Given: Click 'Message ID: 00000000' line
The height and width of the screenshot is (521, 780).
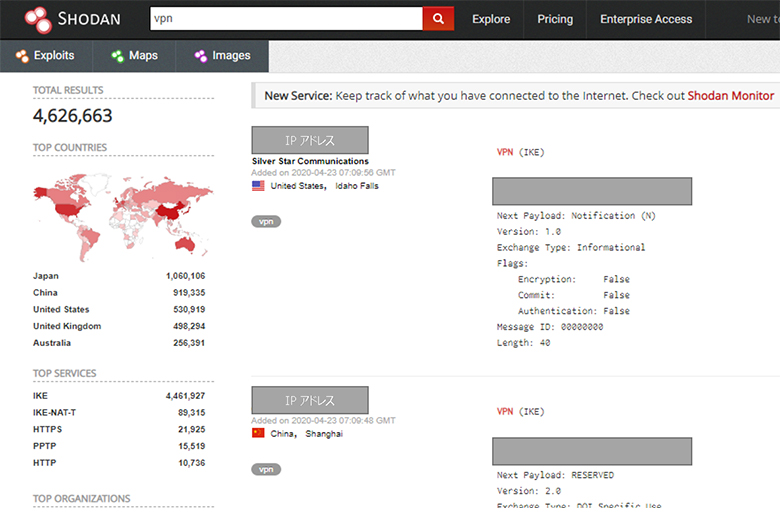Looking at the screenshot, I should point(550,327).
